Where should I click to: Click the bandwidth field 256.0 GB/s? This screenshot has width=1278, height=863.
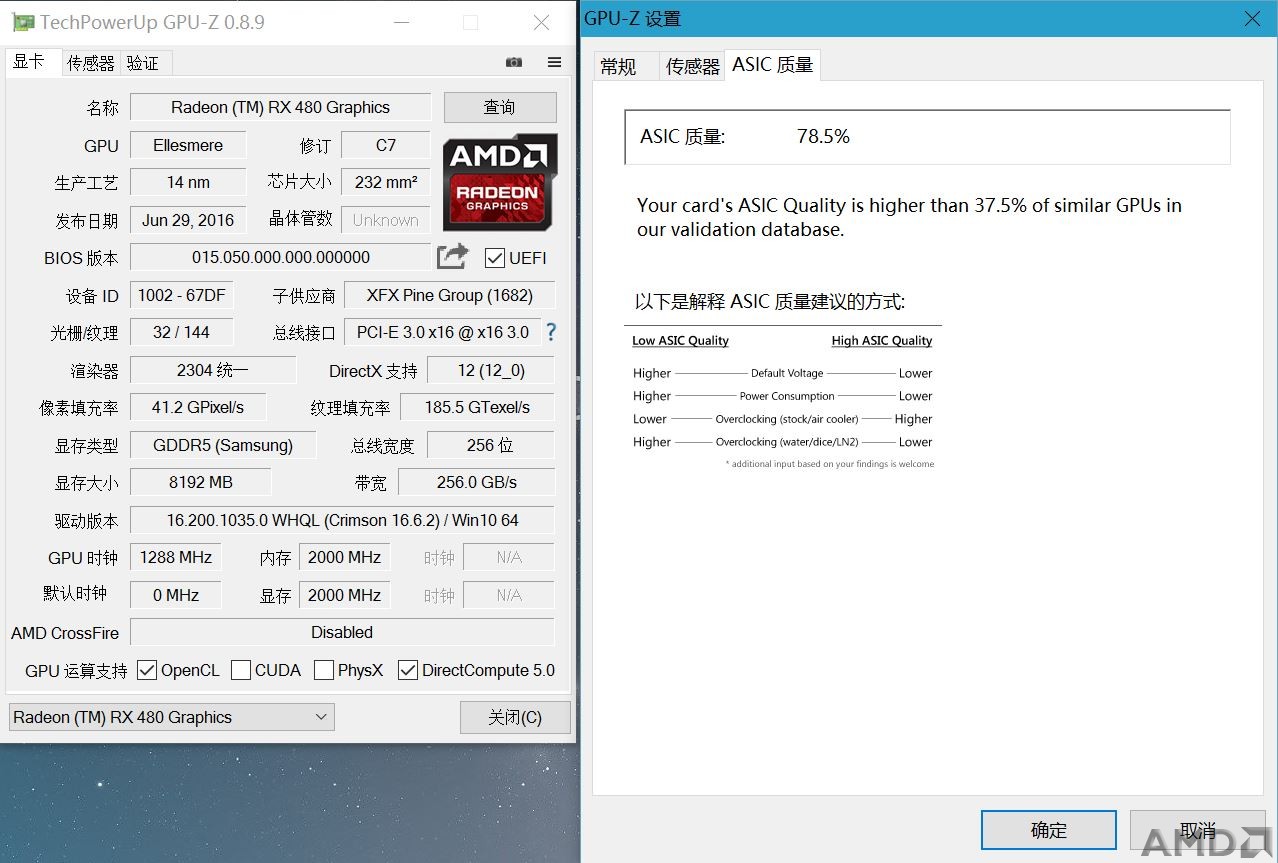pyautogui.click(x=477, y=482)
